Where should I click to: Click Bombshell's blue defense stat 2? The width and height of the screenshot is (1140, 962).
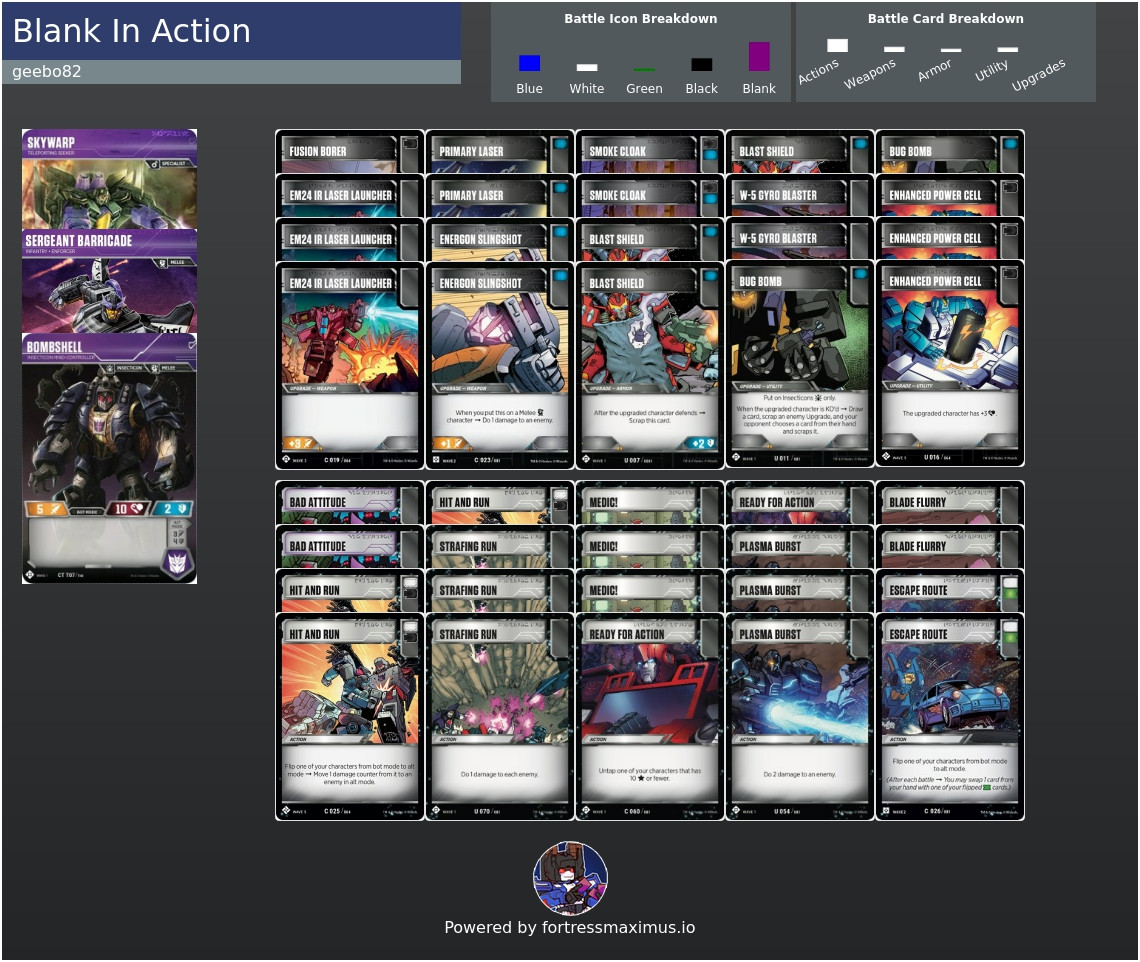[x=173, y=509]
